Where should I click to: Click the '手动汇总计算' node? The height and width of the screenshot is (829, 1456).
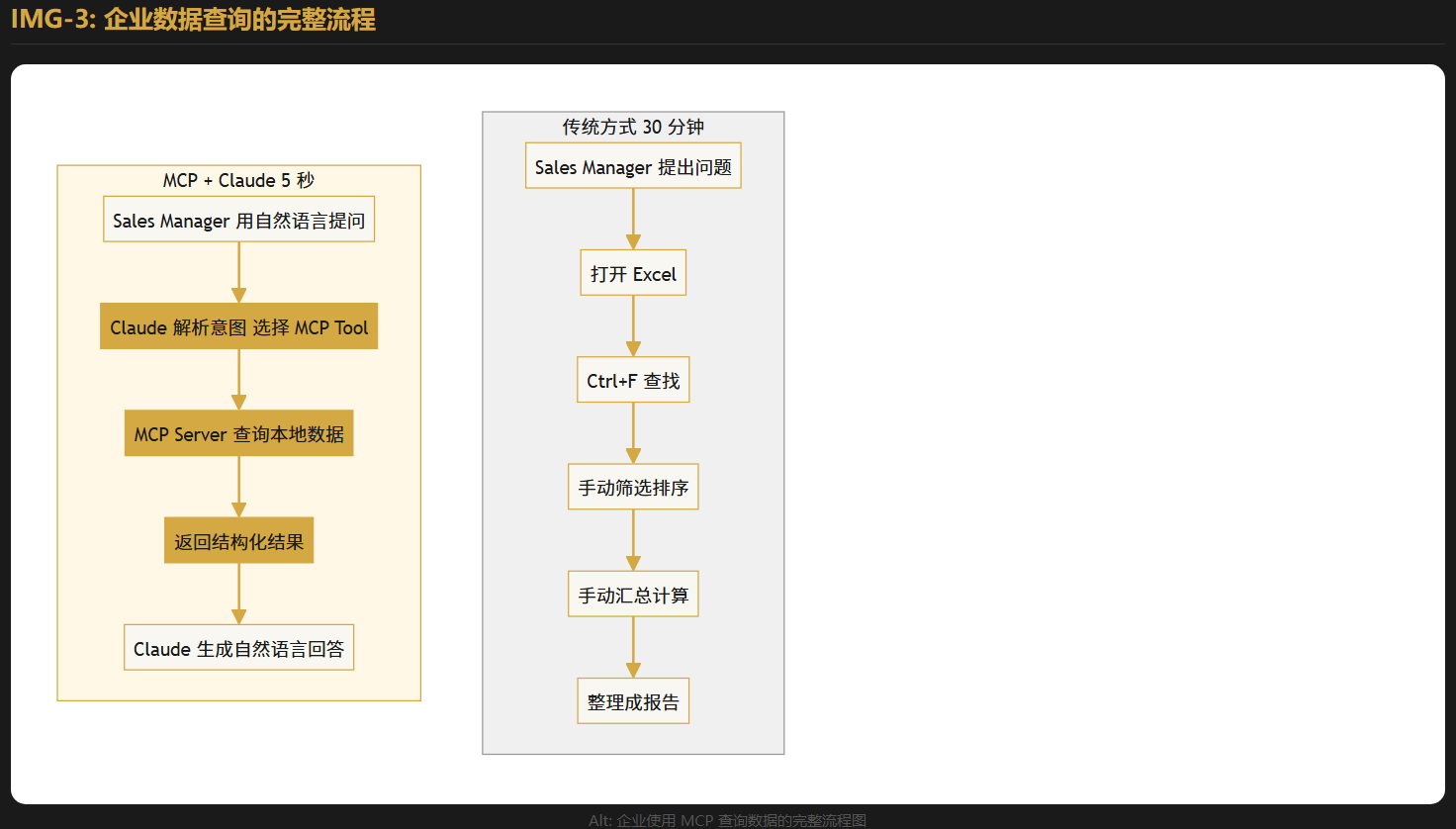pos(633,595)
